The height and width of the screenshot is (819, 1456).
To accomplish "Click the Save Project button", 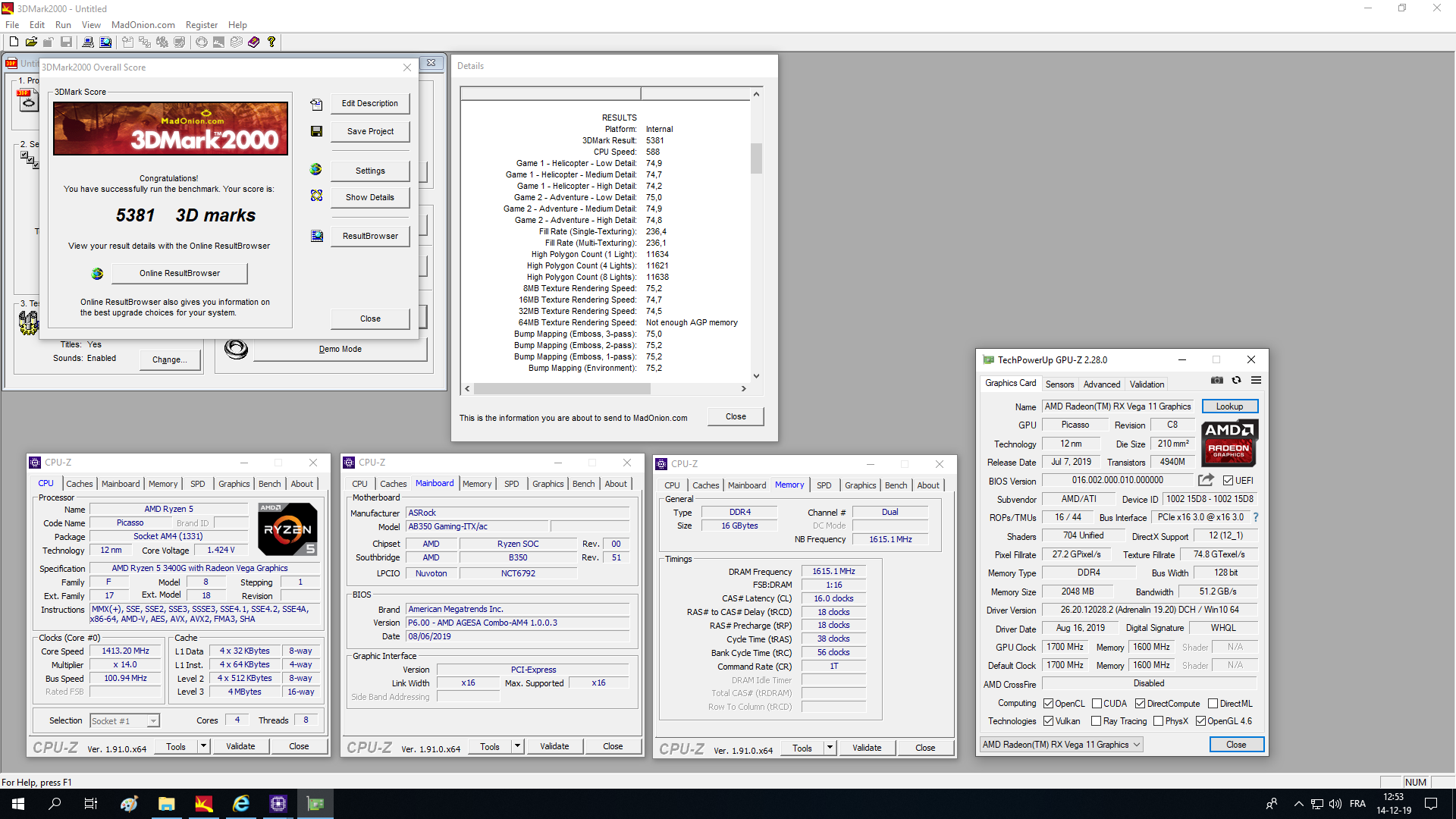I will tap(370, 131).
